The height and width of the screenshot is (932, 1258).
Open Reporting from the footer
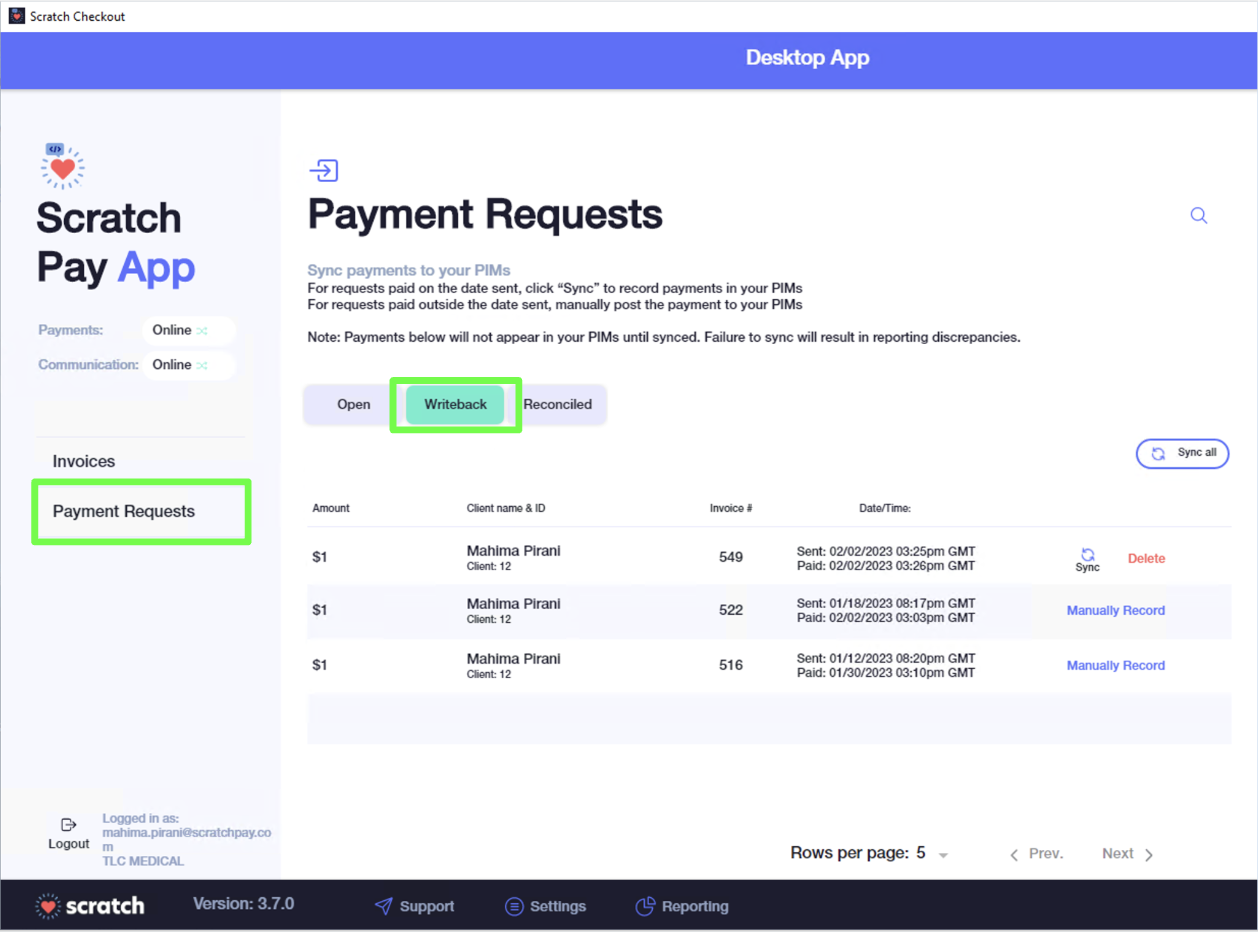[682, 906]
